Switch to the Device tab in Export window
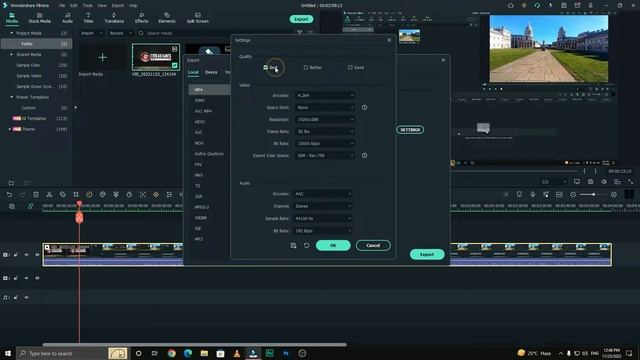 pos(211,72)
